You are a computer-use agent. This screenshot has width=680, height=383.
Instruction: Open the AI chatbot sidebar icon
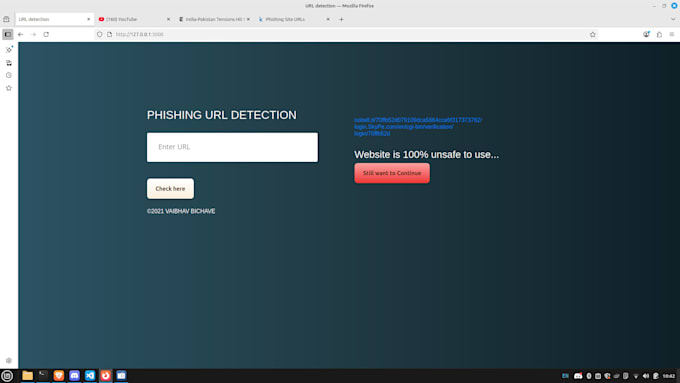click(9, 50)
